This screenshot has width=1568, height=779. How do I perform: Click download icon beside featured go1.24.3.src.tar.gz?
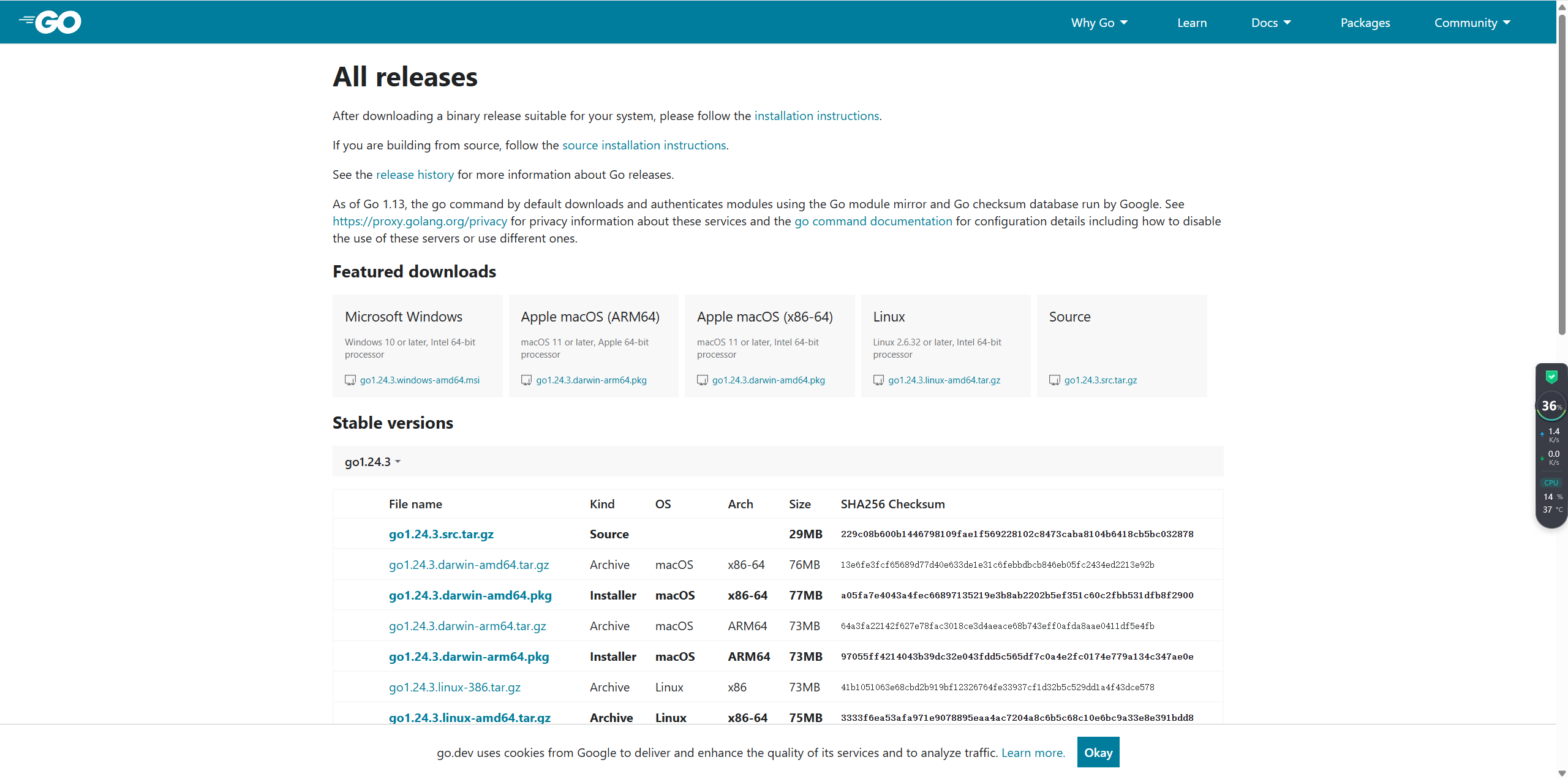(1055, 380)
